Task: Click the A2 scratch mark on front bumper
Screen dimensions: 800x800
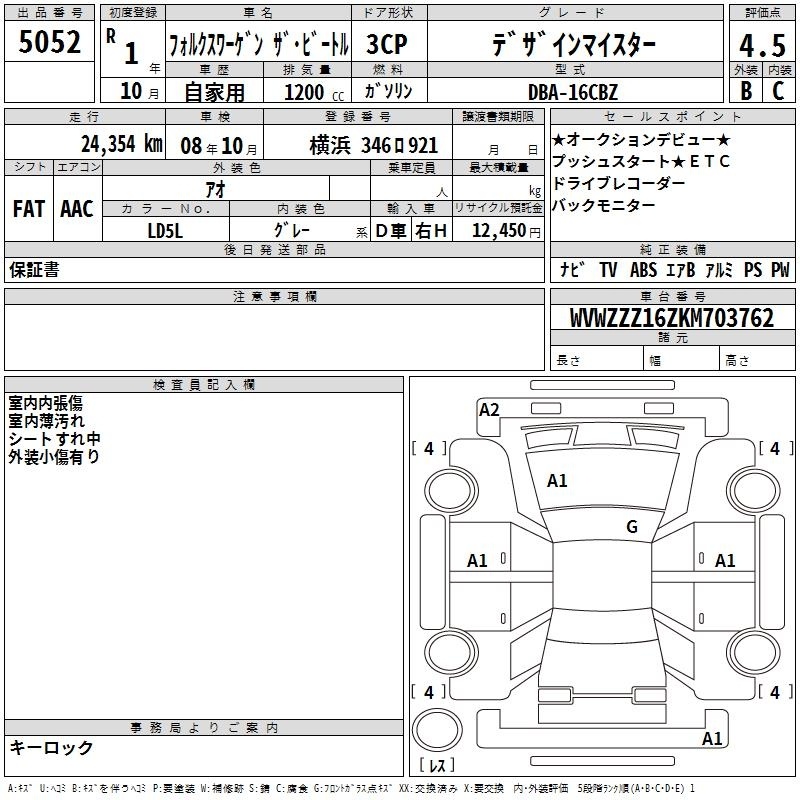Action: (489, 409)
